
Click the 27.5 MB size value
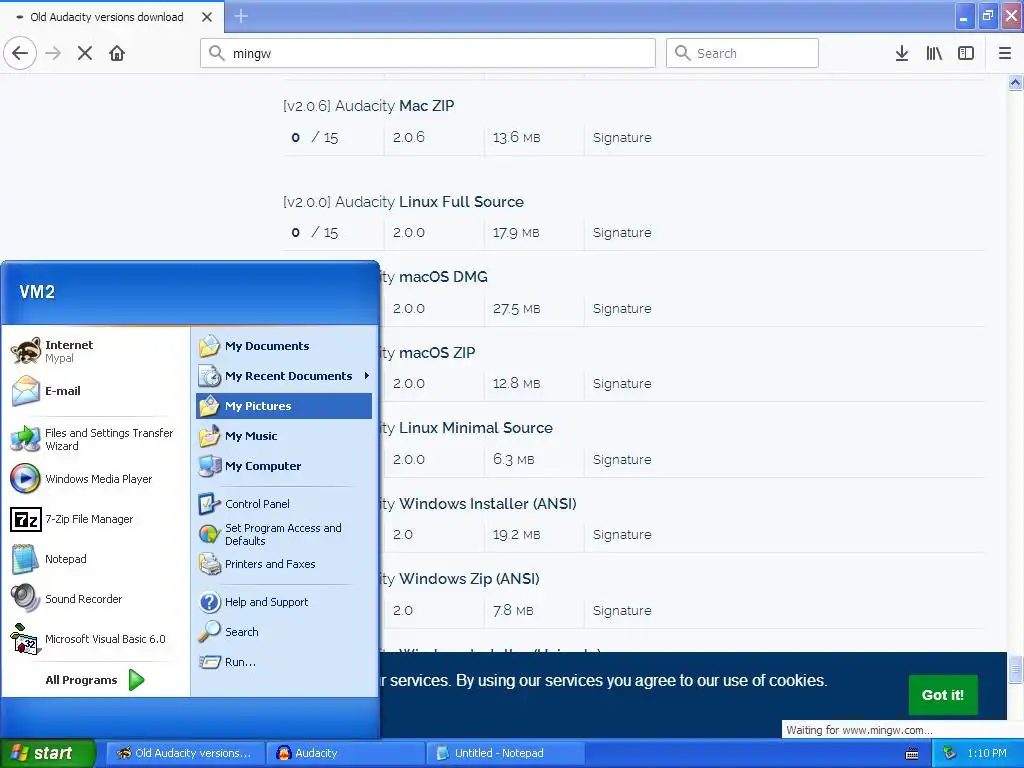point(517,309)
